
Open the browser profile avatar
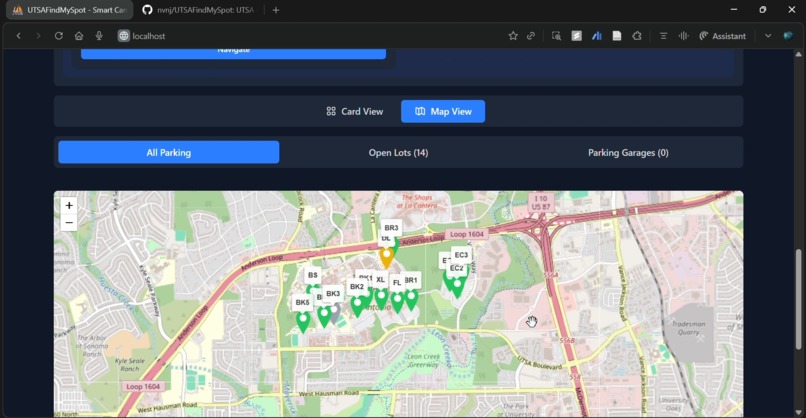pyautogui.click(x=788, y=36)
